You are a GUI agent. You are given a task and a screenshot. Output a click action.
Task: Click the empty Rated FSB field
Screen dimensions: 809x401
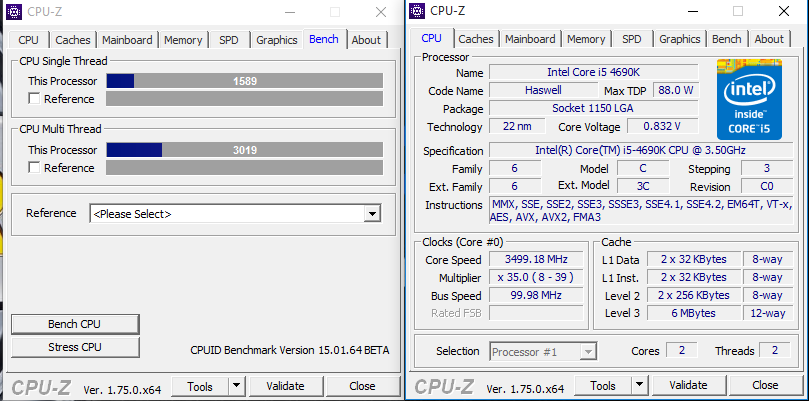coord(536,313)
